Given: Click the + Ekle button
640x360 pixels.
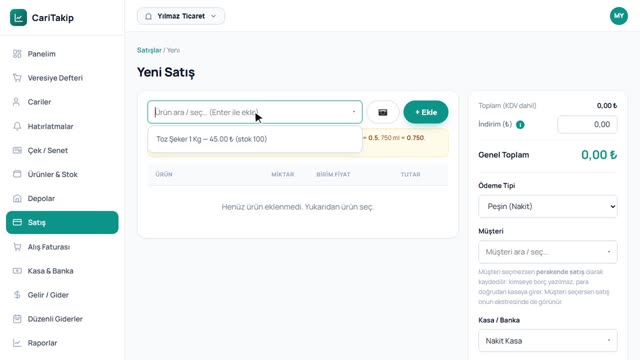Looking at the screenshot, I should pos(426,112).
